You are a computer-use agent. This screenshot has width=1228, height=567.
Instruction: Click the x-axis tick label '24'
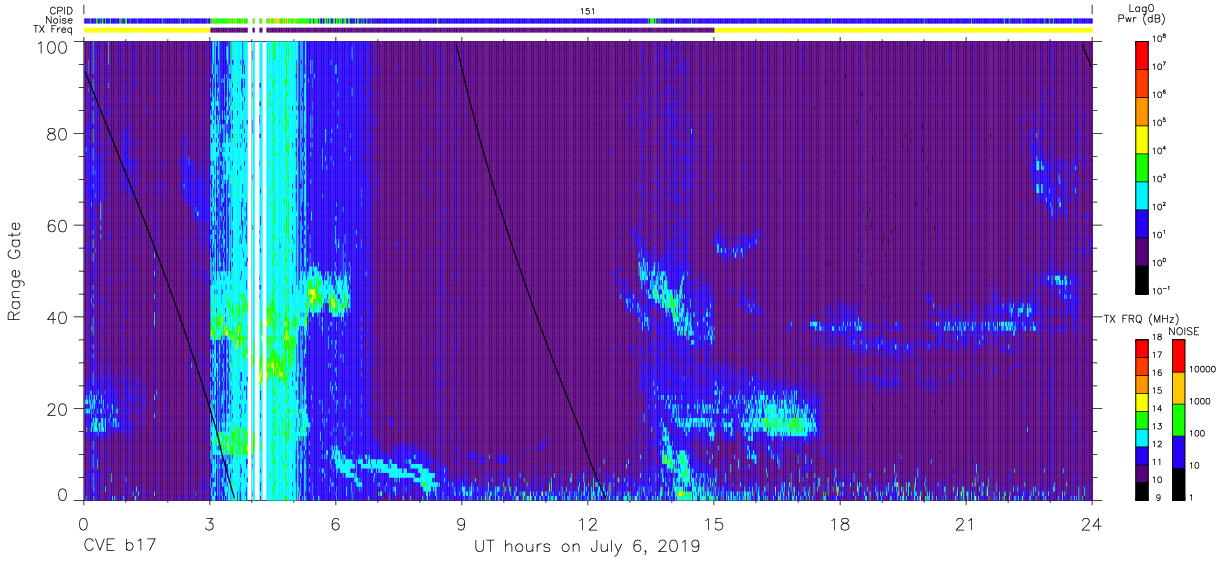tap(1092, 525)
